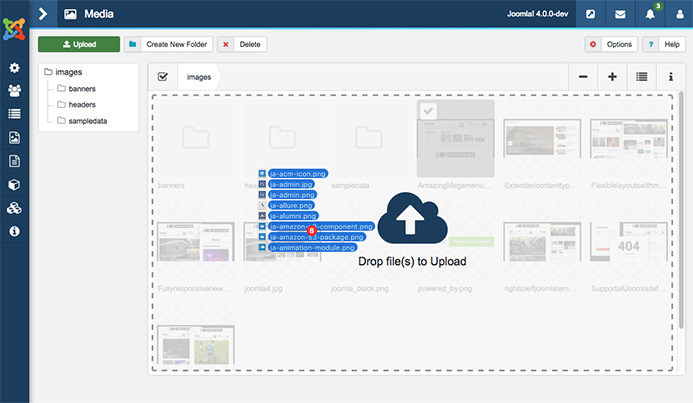The image size is (693, 403).
Task: Select the Extendedcontenttyp... image thumbnail
Action: pos(542,138)
